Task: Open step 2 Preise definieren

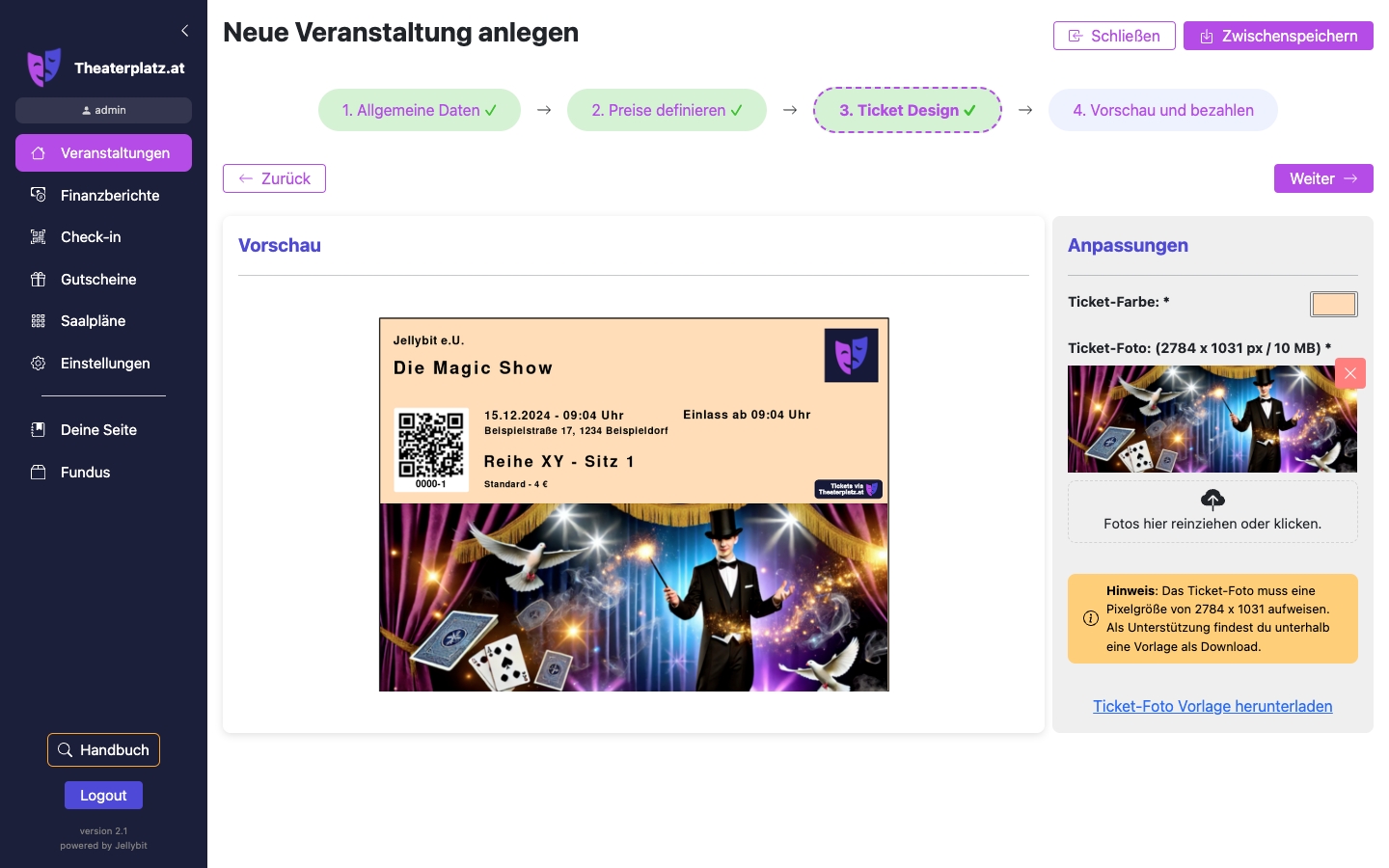Action: [x=667, y=110]
